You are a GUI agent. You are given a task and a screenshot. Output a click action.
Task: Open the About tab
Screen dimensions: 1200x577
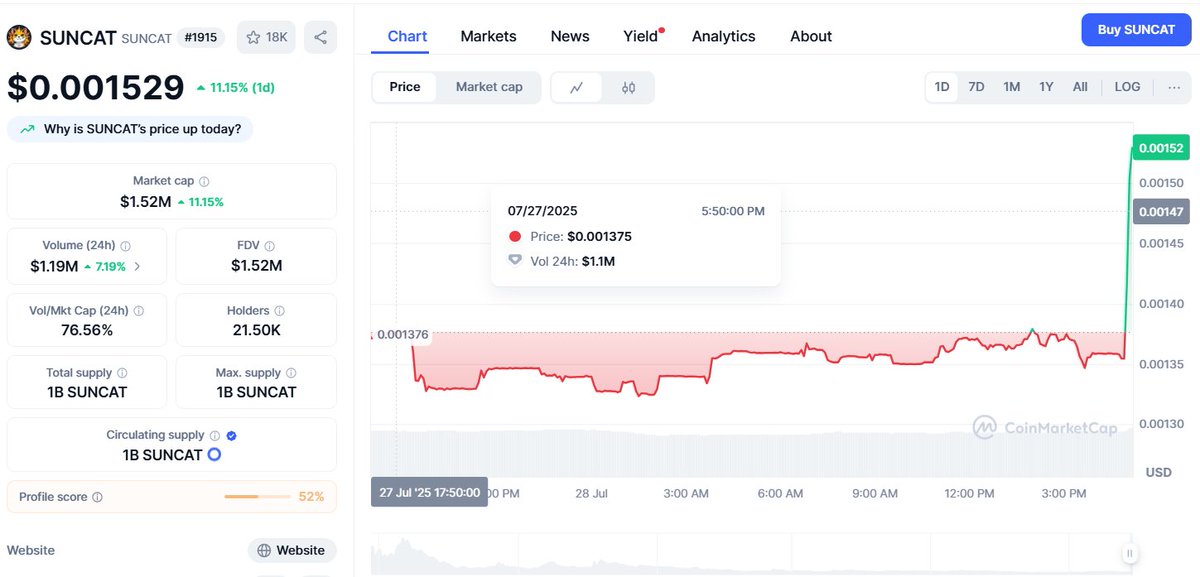pos(811,36)
